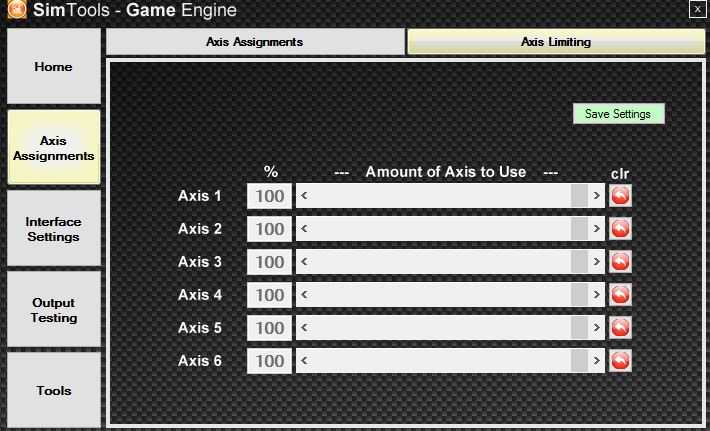This screenshot has width=710, height=431.
Task: Reset Axis 3 with its red clr icon
Action: pyautogui.click(x=620, y=262)
